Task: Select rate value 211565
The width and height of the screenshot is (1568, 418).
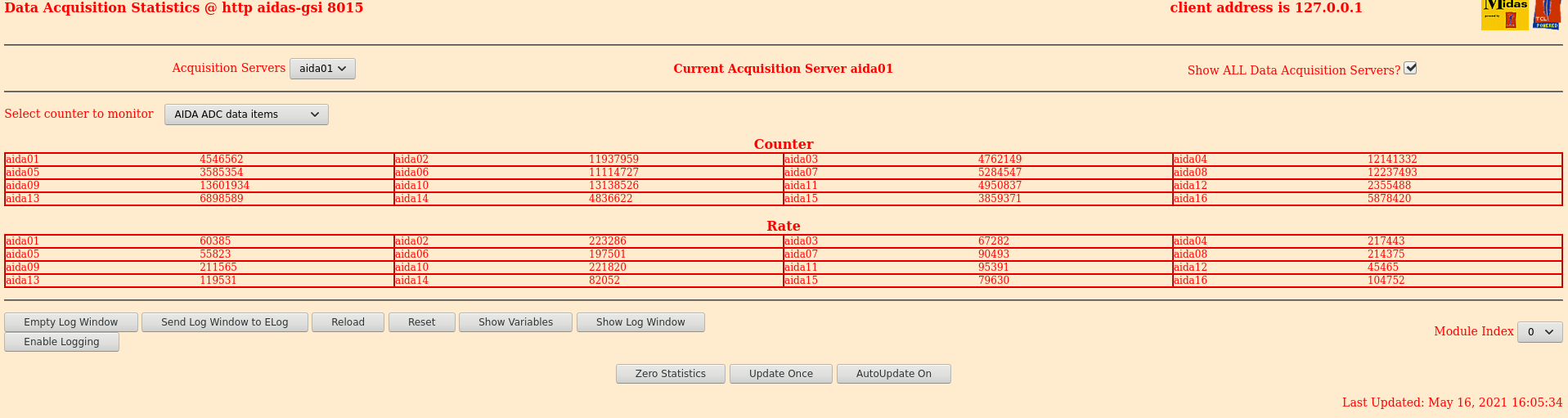Action: tap(218, 267)
